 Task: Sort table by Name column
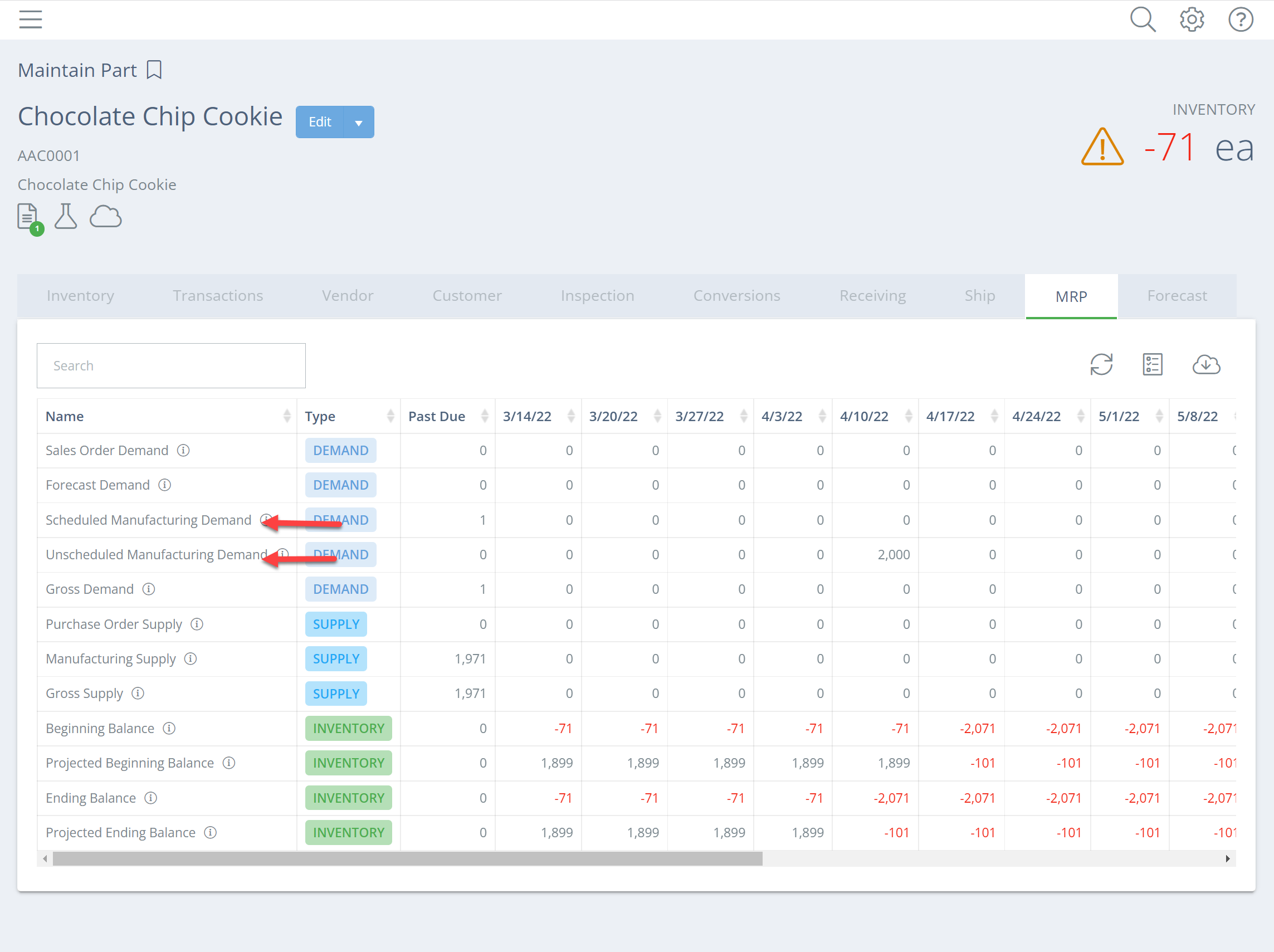pos(287,416)
